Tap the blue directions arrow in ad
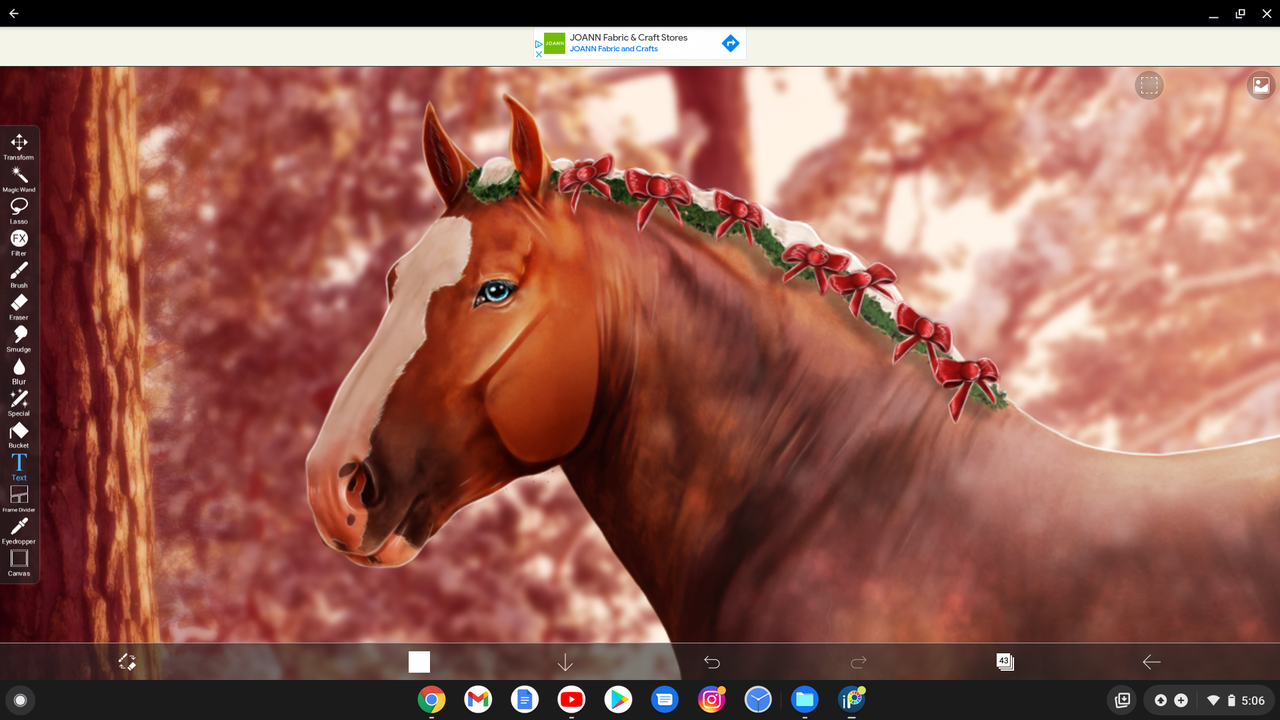Viewport: 1280px width, 720px height. (x=731, y=43)
